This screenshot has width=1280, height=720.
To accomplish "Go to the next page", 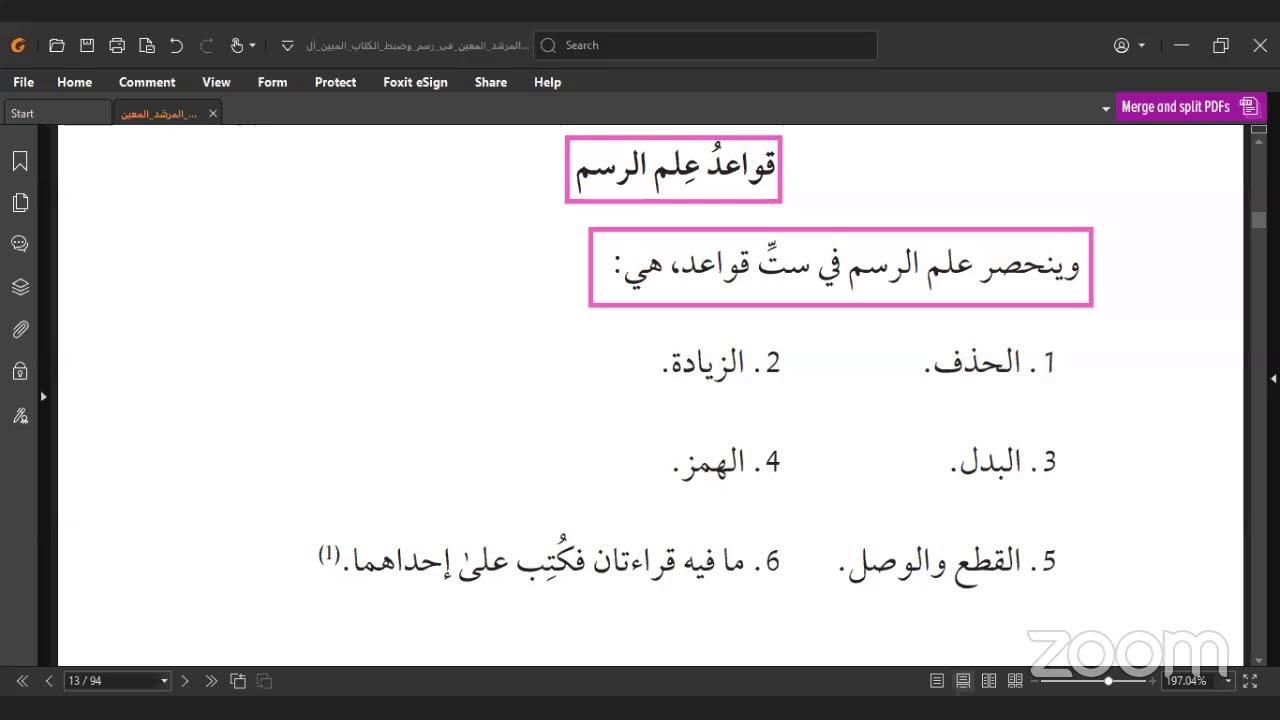I will click(185, 681).
